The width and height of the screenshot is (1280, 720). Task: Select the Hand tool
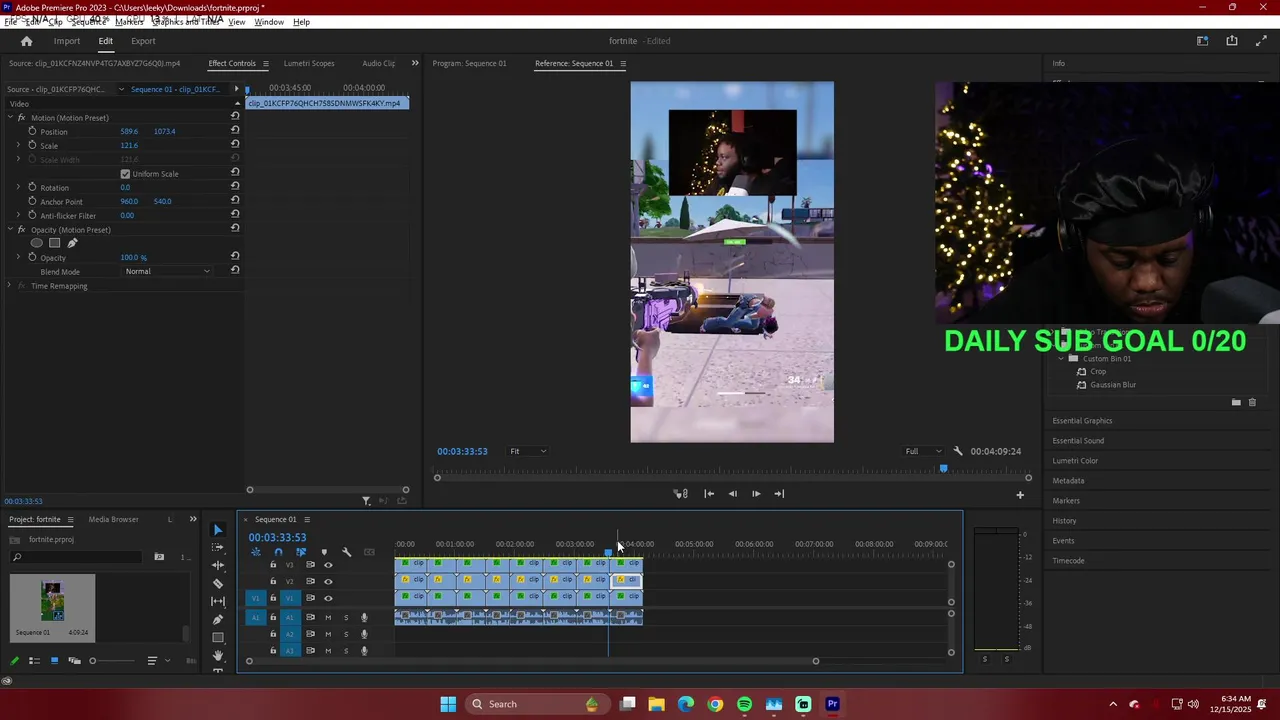point(218,656)
